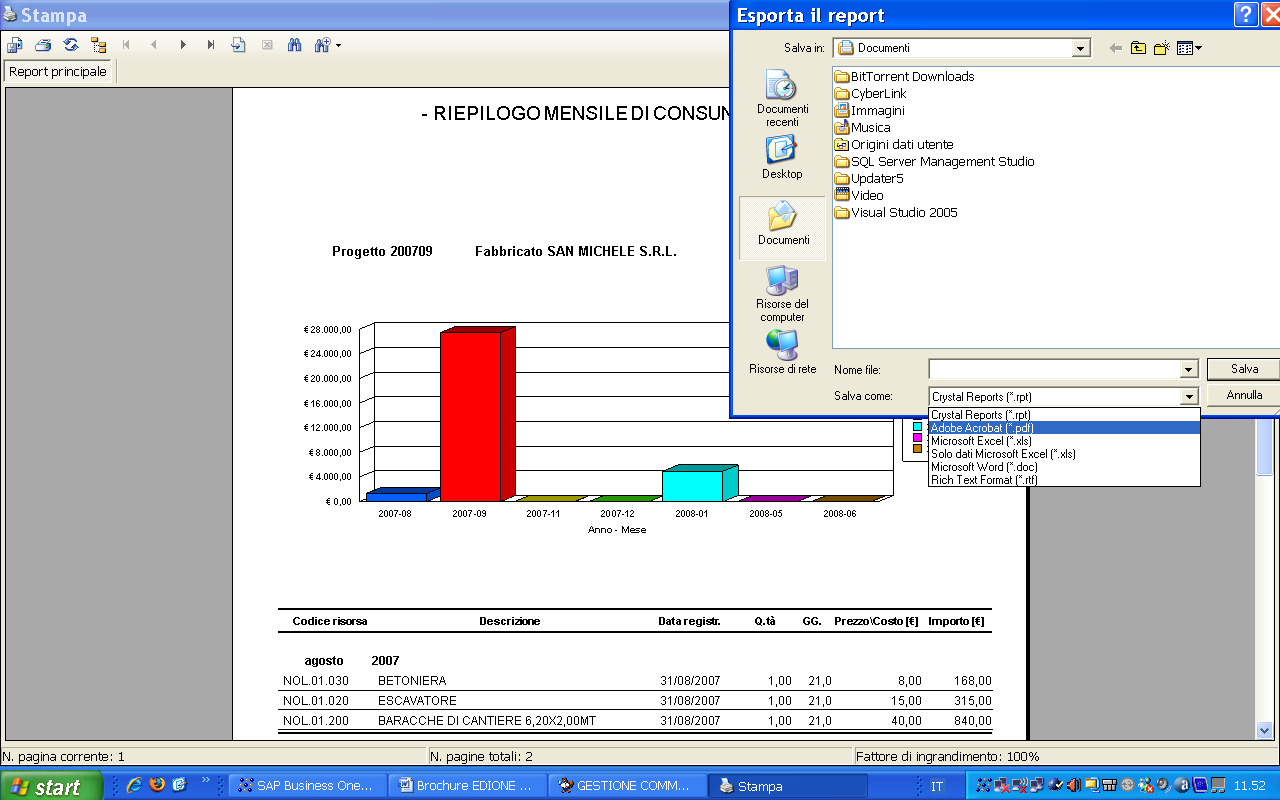Select the Updater5 folder
The height and width of the screenshot is (800, 1280).
pos(869,179)
